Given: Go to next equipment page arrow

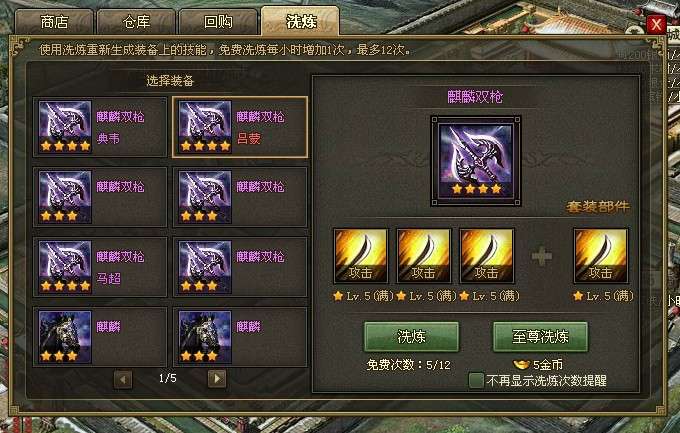Looking at the screenshot, I should (x=217, y=379).
